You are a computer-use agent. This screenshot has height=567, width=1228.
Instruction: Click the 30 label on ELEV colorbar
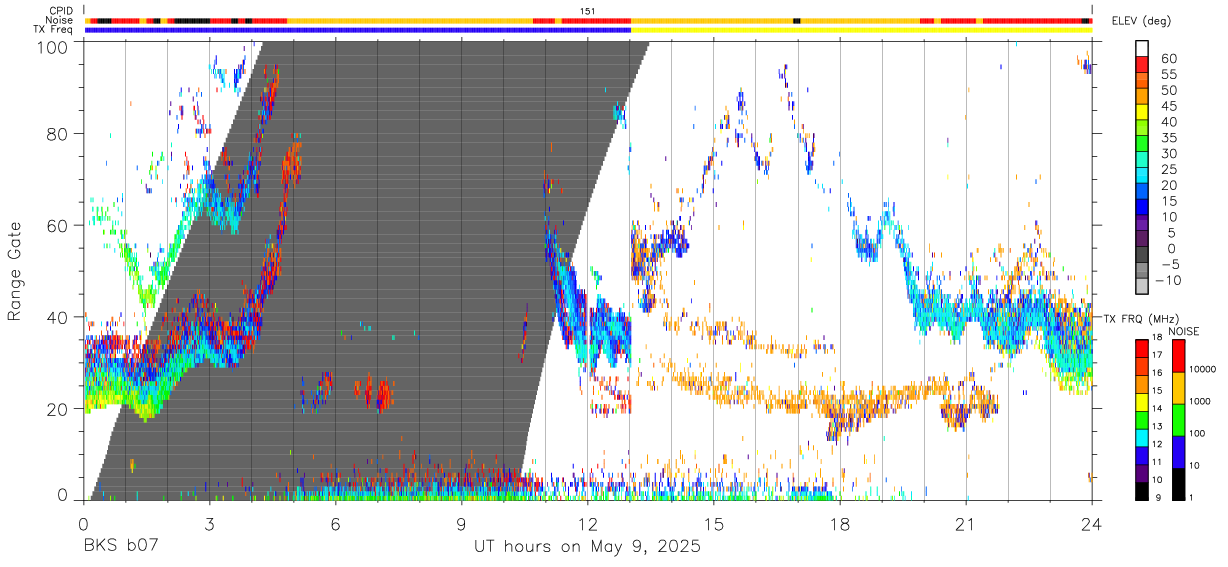point(1167,153)
